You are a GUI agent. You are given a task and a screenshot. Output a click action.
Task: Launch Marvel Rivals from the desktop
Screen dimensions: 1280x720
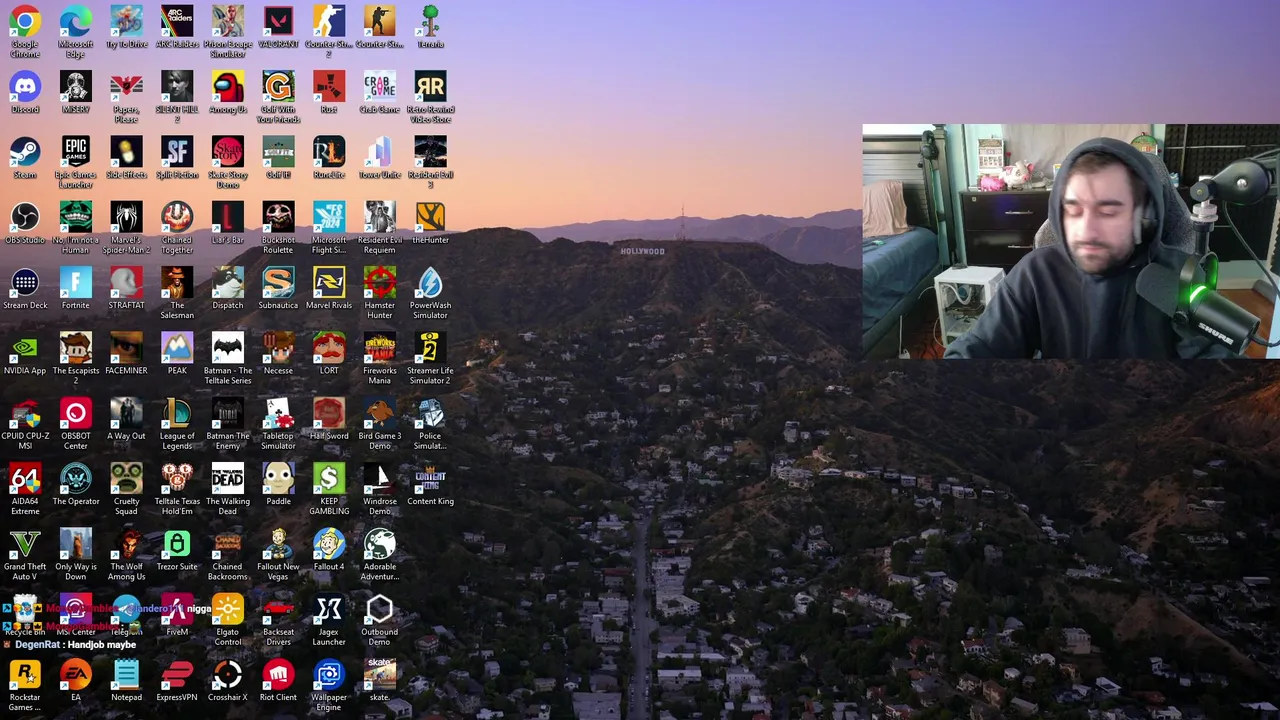click(329, 283)
